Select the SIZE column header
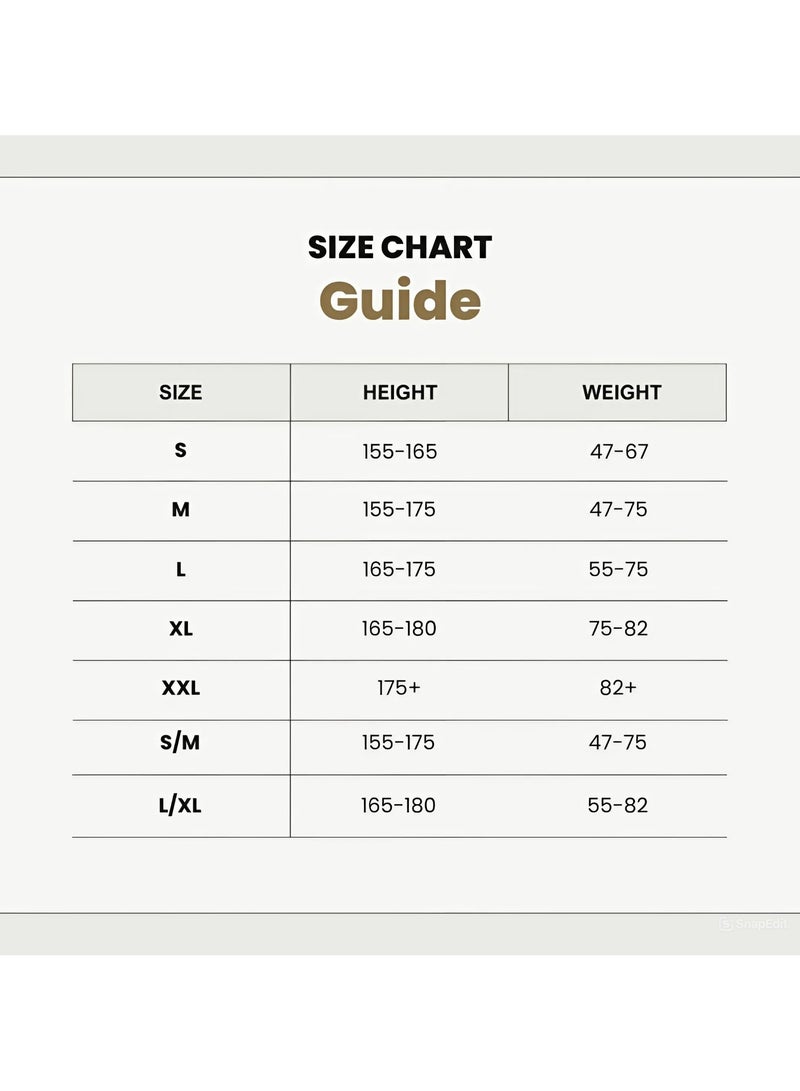Image resolution: width=800 pixels, height=1091 pixels. click(181, 392)
